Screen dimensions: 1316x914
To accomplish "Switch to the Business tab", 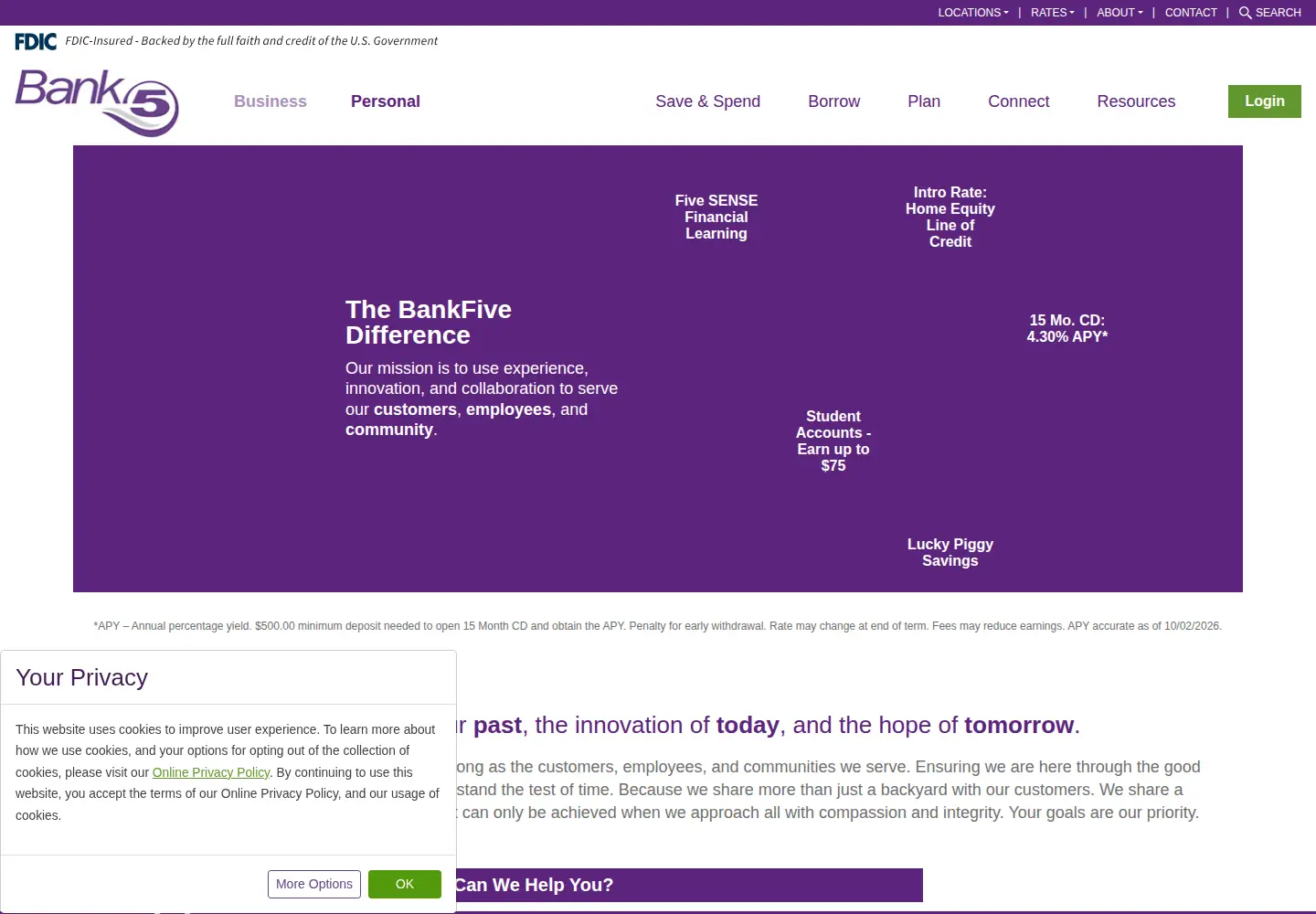I will click(x=271, y=101).
